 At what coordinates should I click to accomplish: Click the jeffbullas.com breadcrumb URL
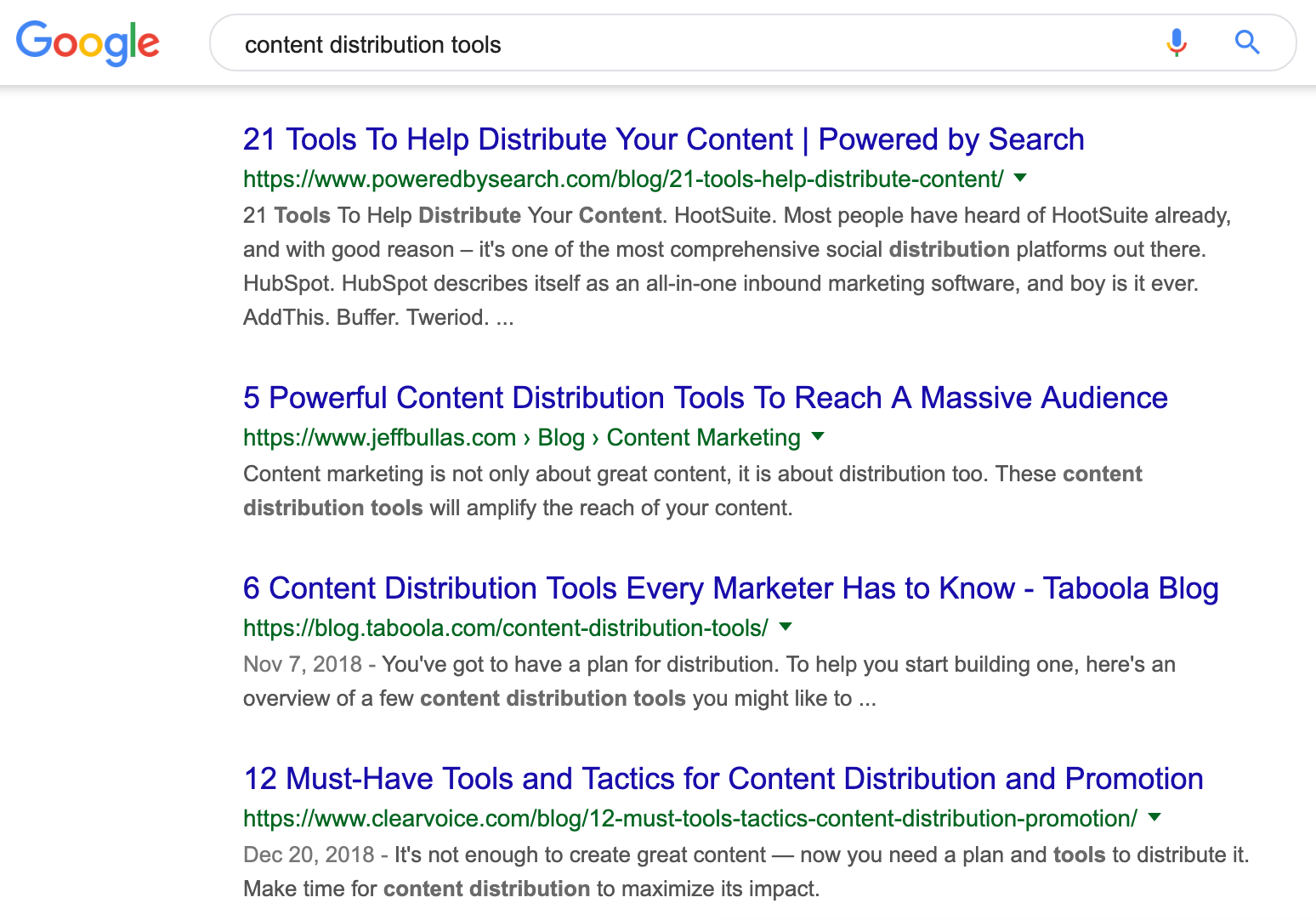click(522, 438)
